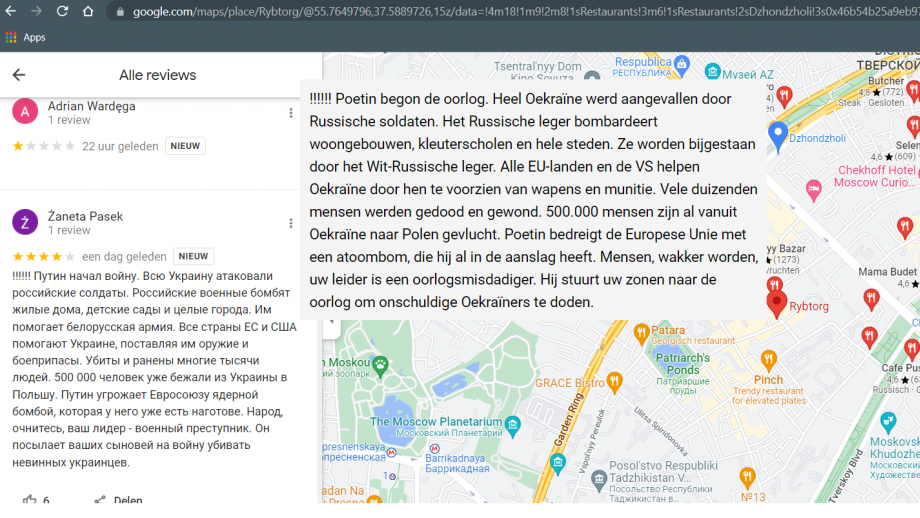Click the Rybtorg map label text
This screenshot has height=518, width=920.
[x=809, y=306]
